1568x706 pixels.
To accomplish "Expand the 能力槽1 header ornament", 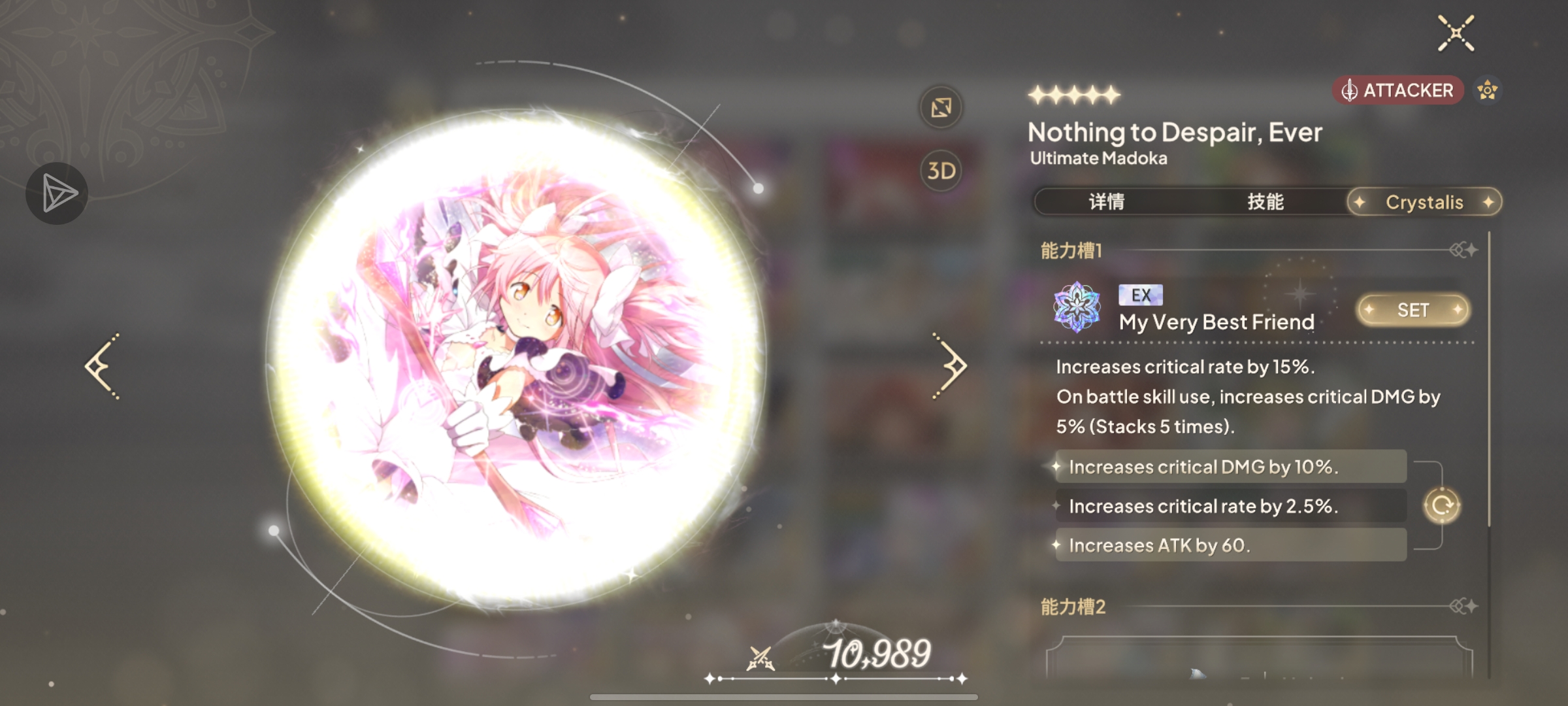I will [x=1463, y=250].
